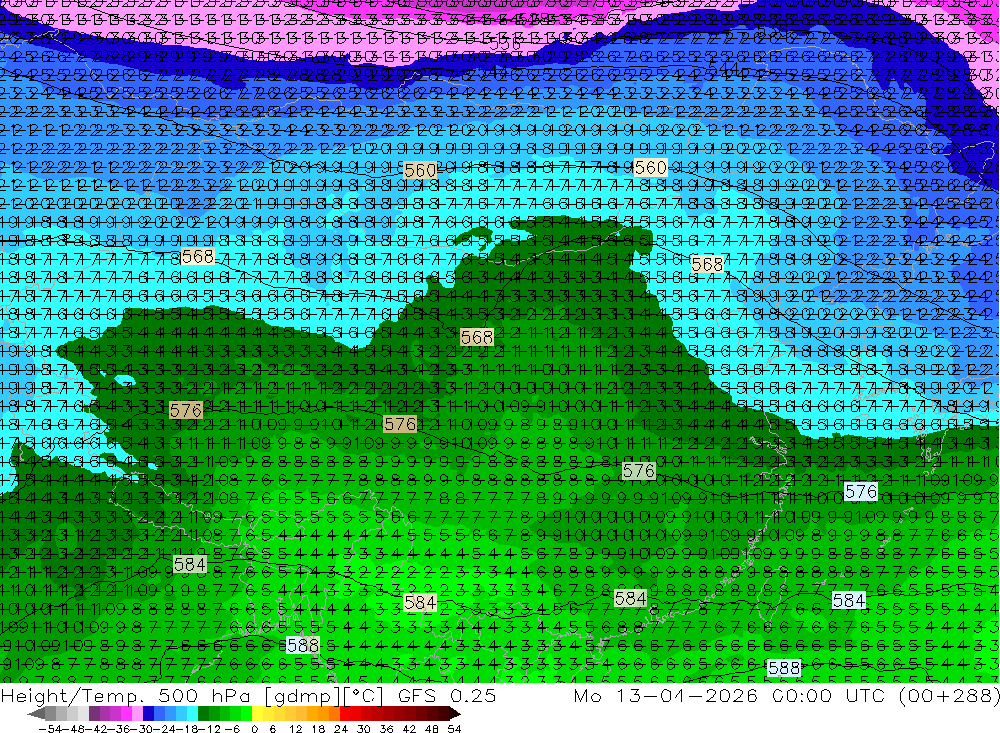Click the rightmost '588' contour label
This screenshot has height=733, width=1000.
(x=784, y=668)
